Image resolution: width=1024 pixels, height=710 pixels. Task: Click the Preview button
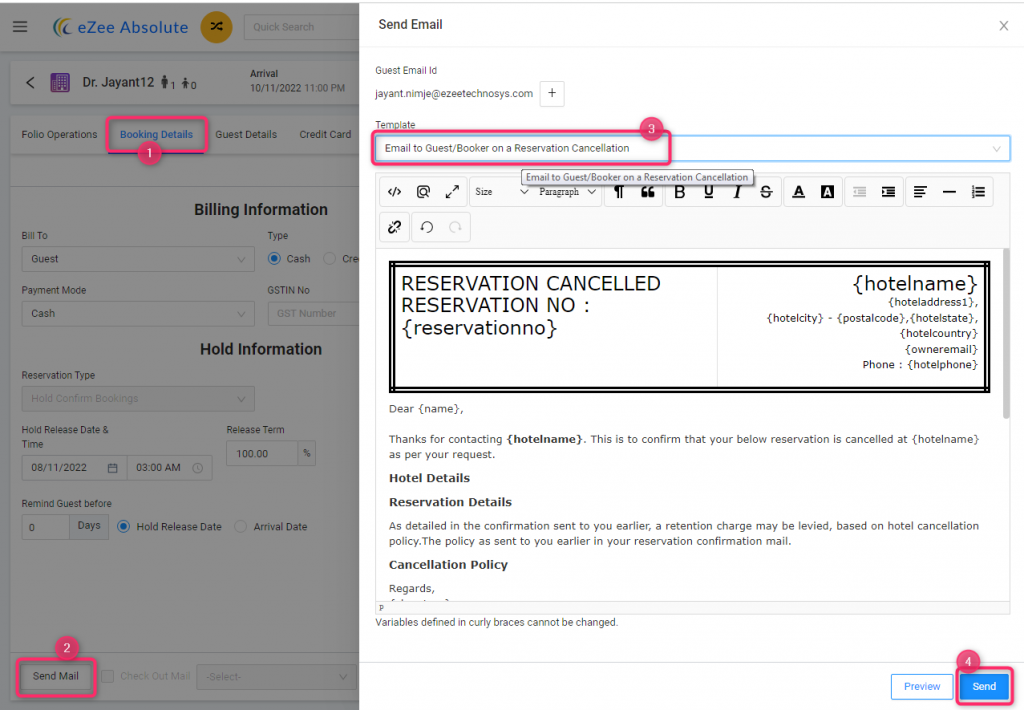921,686
